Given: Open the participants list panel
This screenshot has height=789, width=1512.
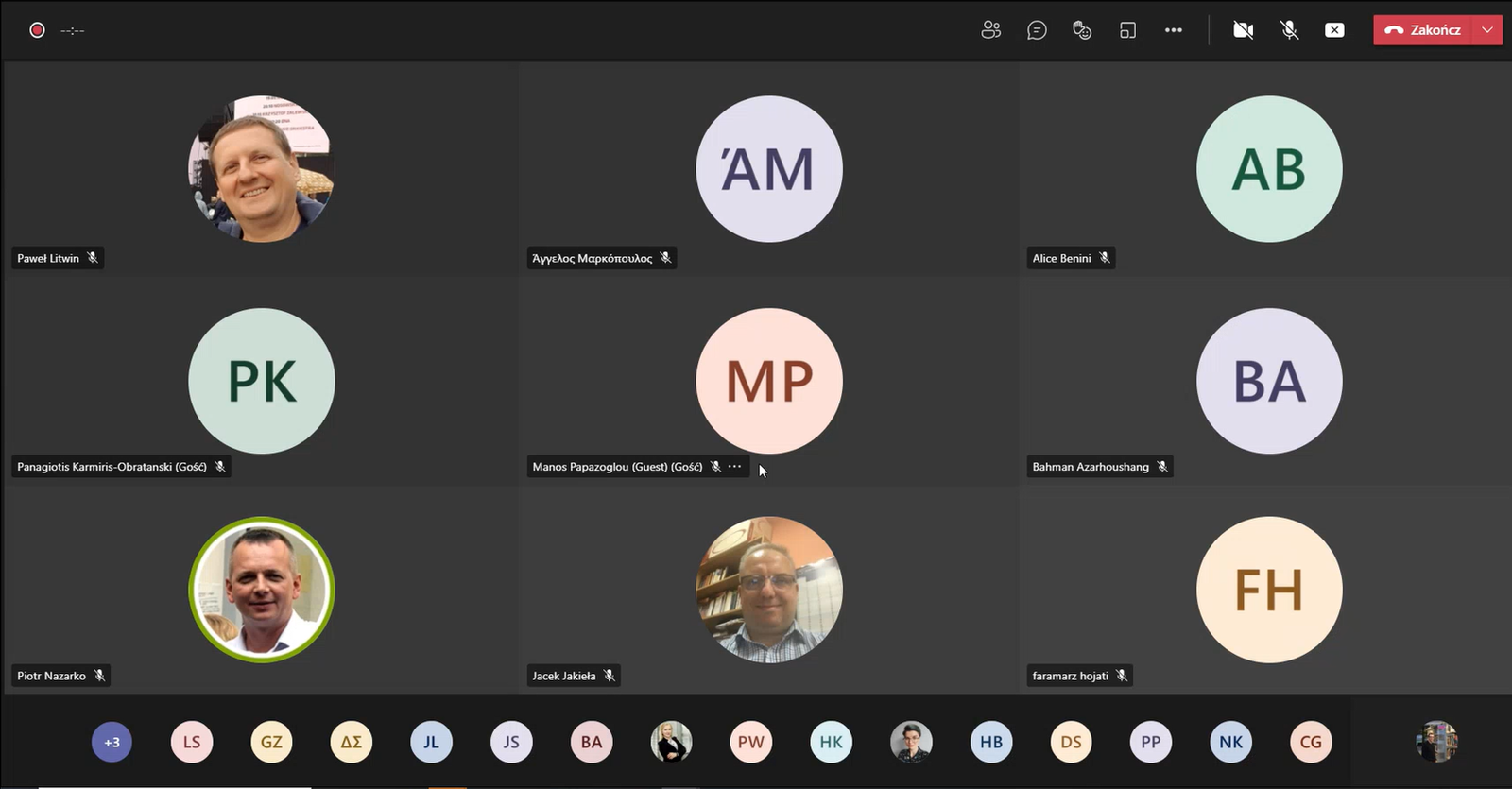Looking at the screenshot, I should (x=990, y=30).
